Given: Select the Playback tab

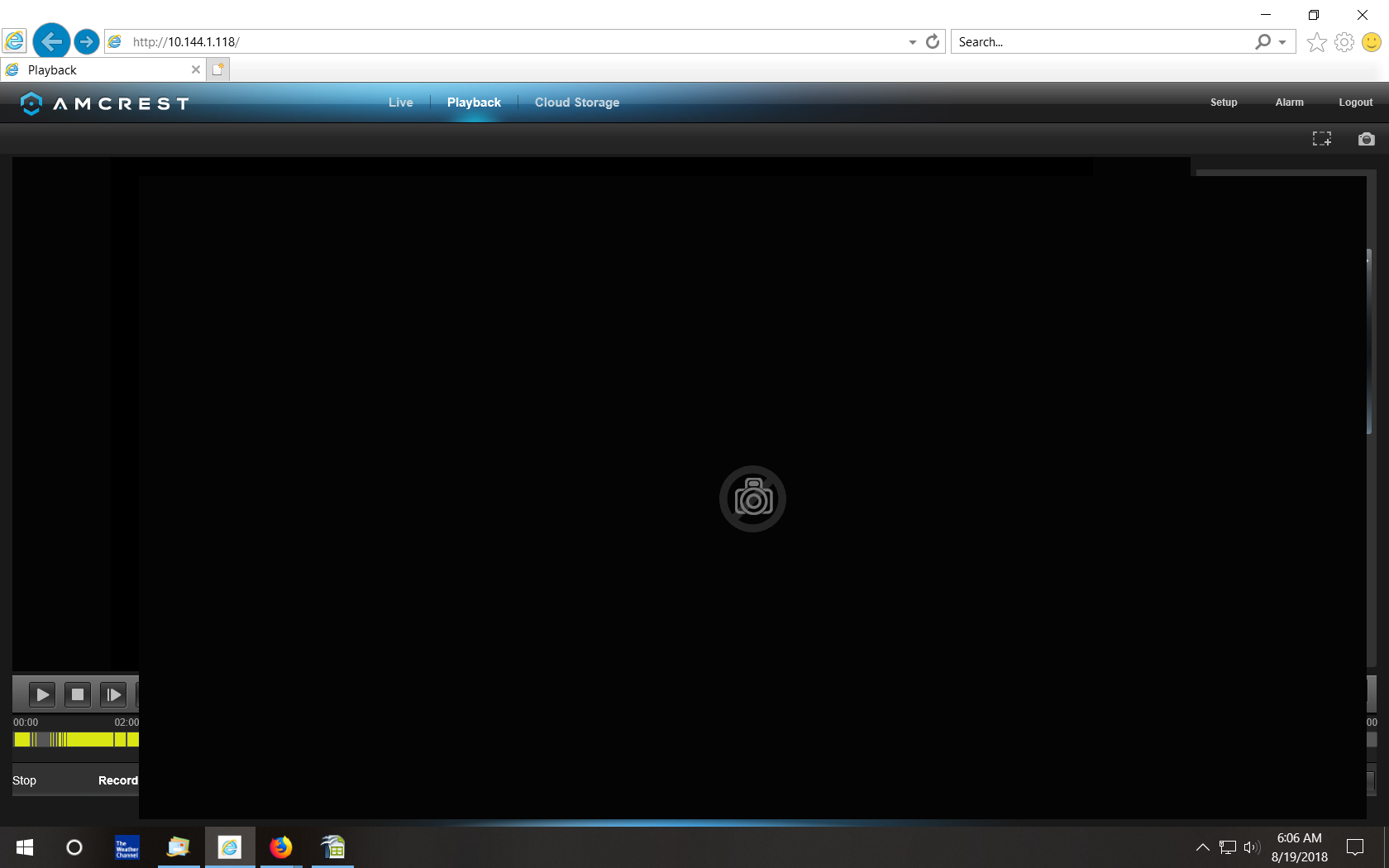Looking at the screenshot, I should (x=474, y=103).
